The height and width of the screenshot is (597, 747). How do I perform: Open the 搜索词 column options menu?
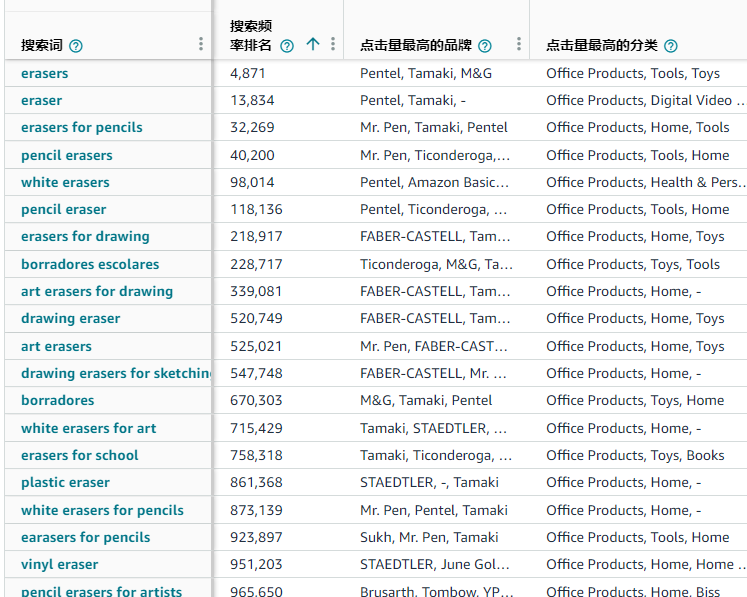pyautogui.click(x=201, y=44)
